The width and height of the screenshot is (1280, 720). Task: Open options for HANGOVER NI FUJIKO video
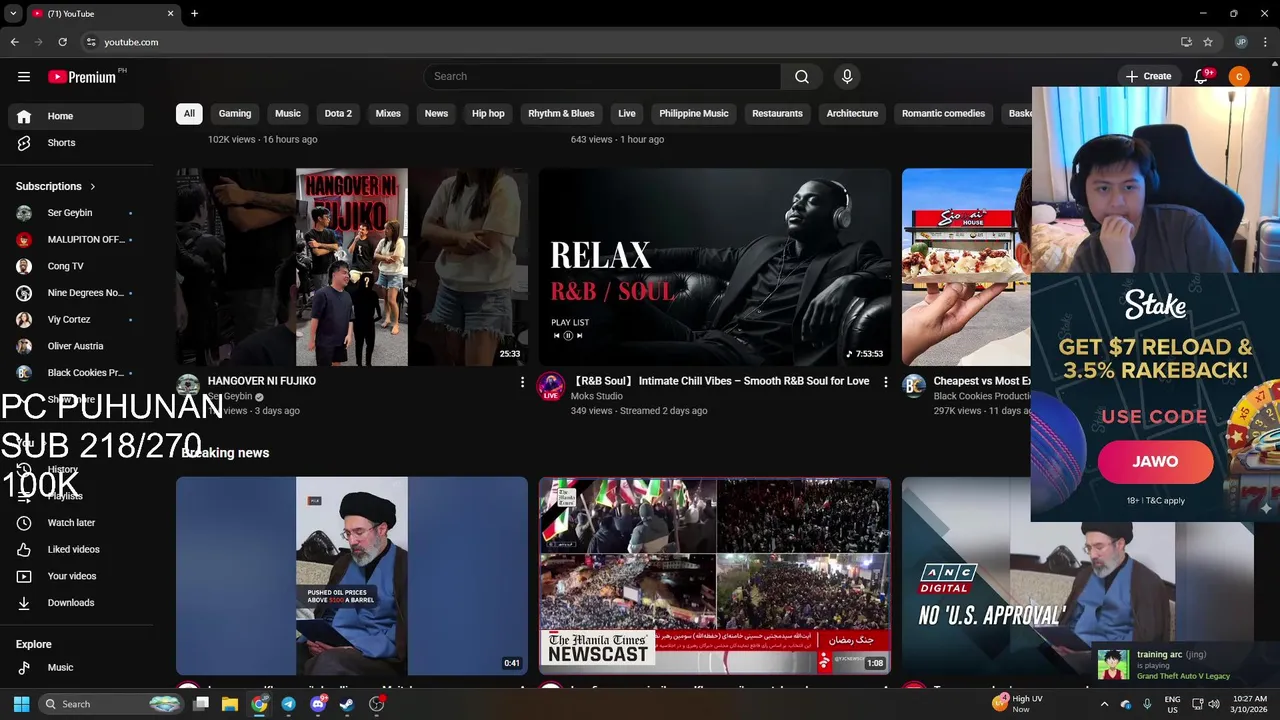[x=522, y=382]
